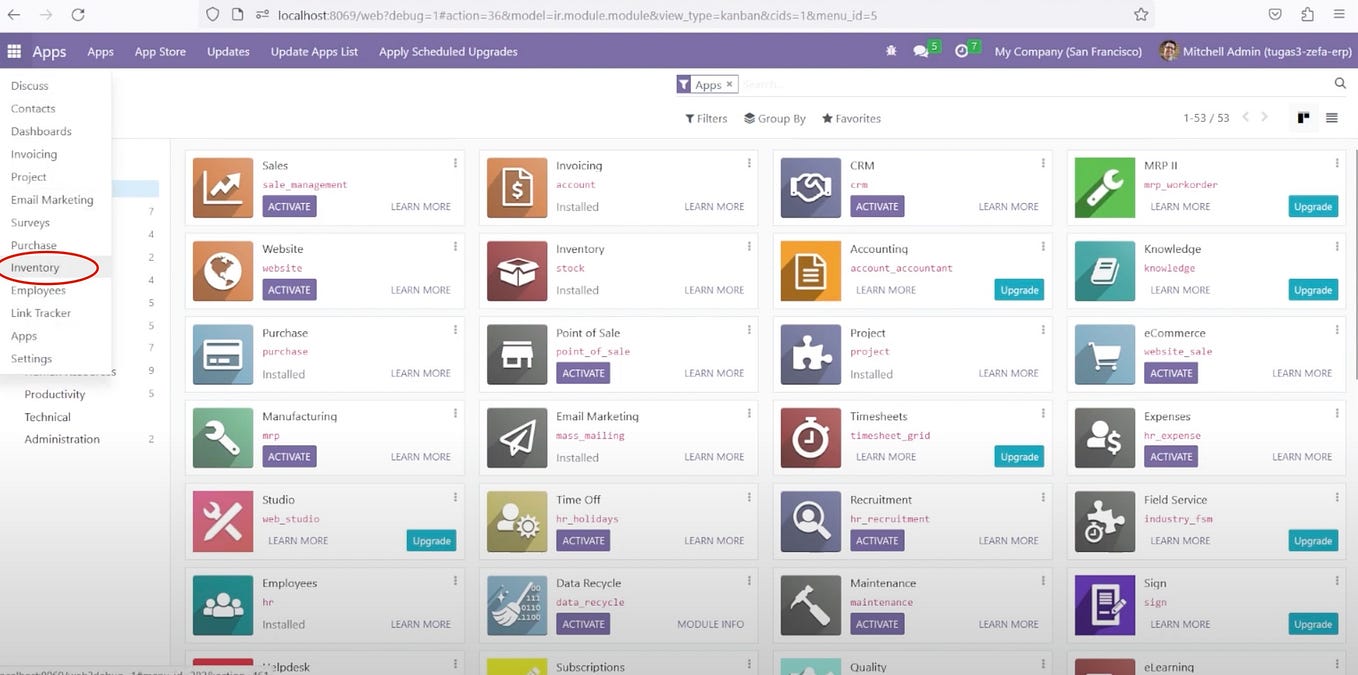
Task: Click the debug bug icon in the navbar
Action: [890, 50]
